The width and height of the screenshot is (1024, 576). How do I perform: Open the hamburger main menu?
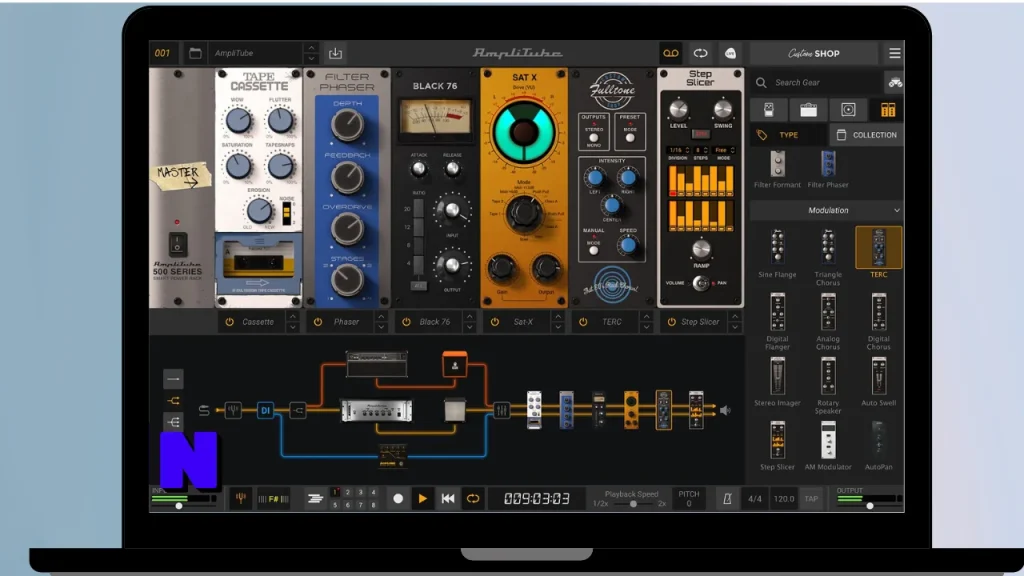click(895, 54)
